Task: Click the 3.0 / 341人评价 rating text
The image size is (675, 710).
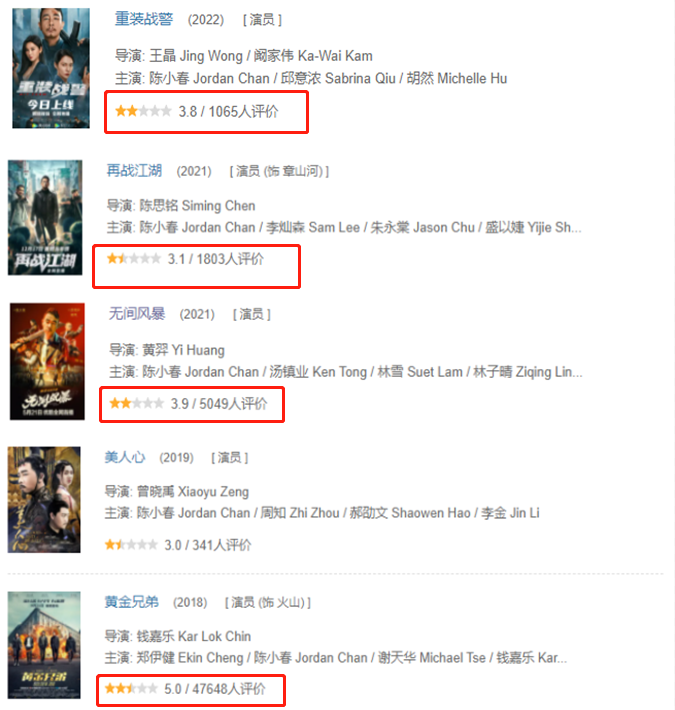Action: point(207,545)
